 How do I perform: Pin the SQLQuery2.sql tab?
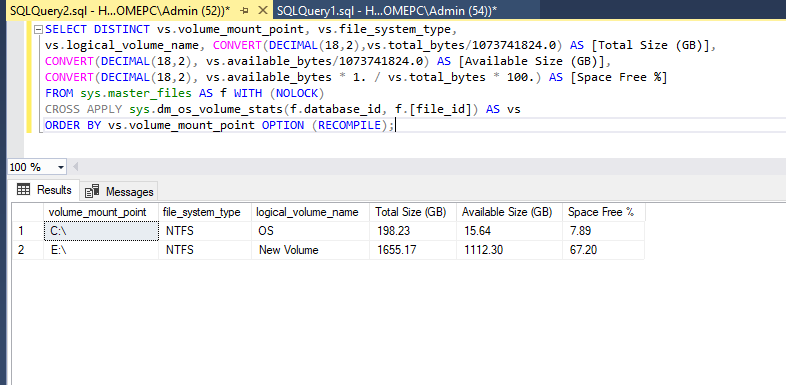[x=244, y=11]
